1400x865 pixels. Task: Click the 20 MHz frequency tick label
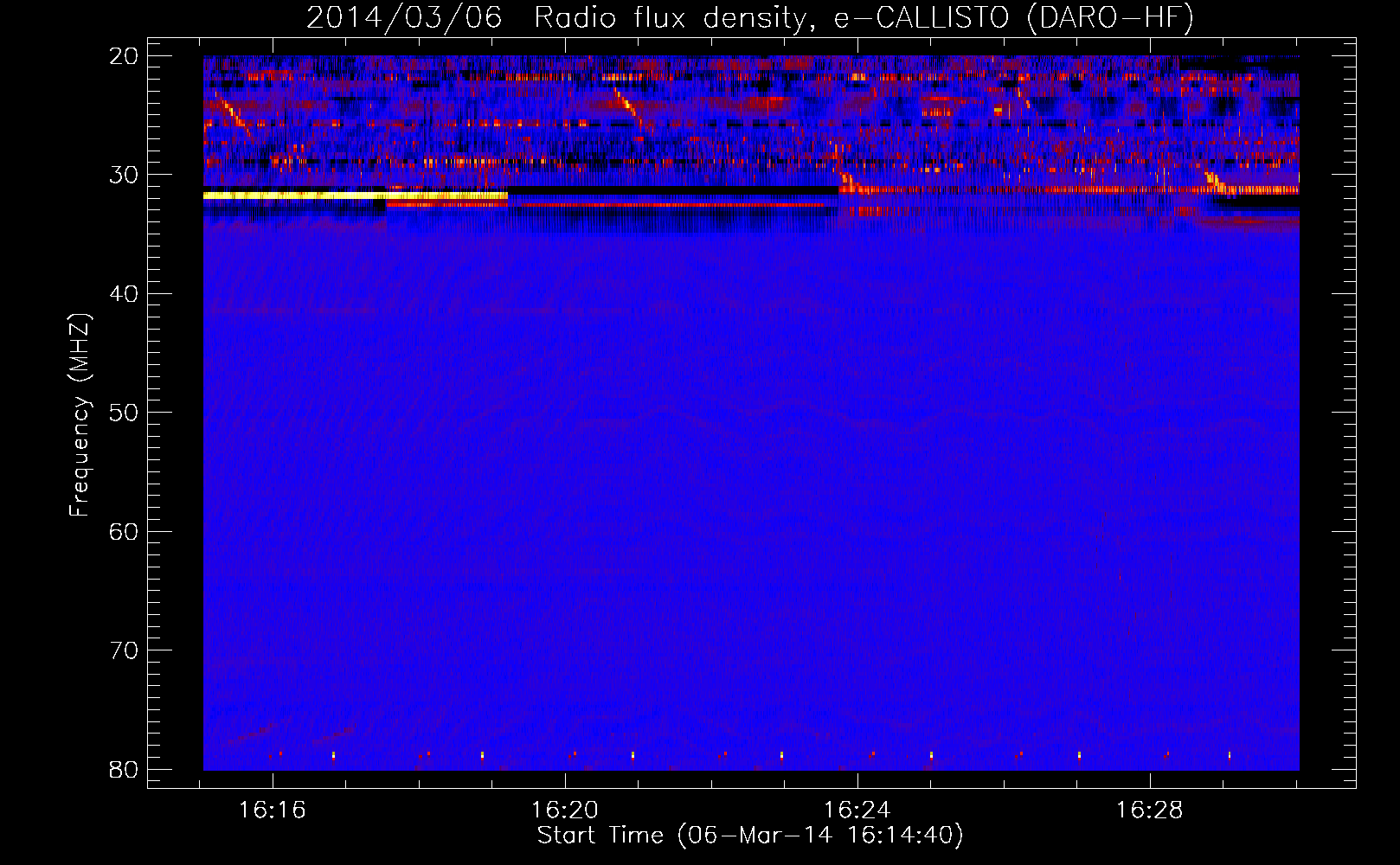tap(125, 56)
